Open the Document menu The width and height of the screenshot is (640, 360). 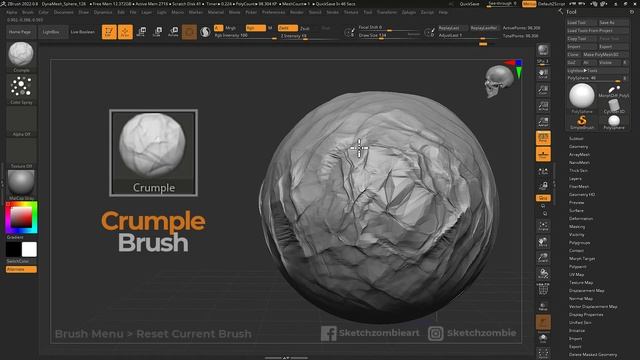[x=64, y=12]
